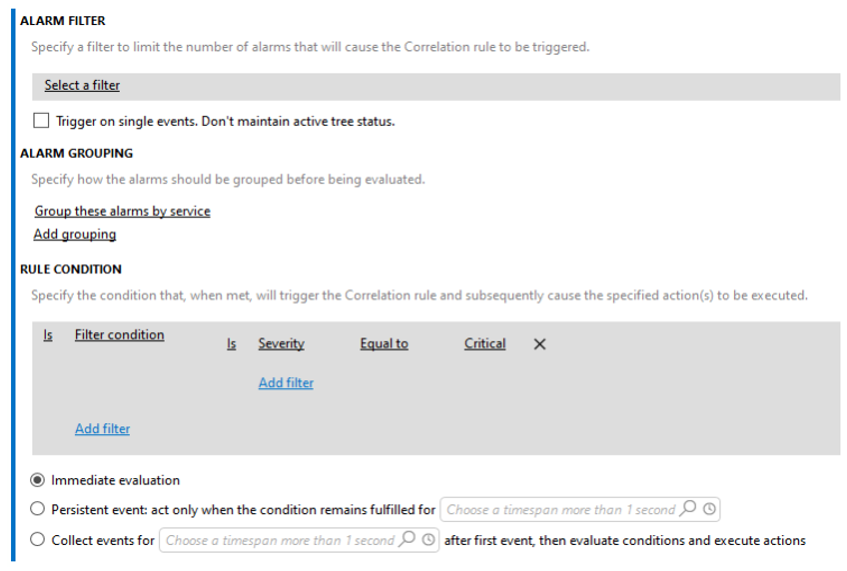Toggle the Is operator before Severity
The width and height of the screenshot is (847, 571).
(x=231, y=344)
